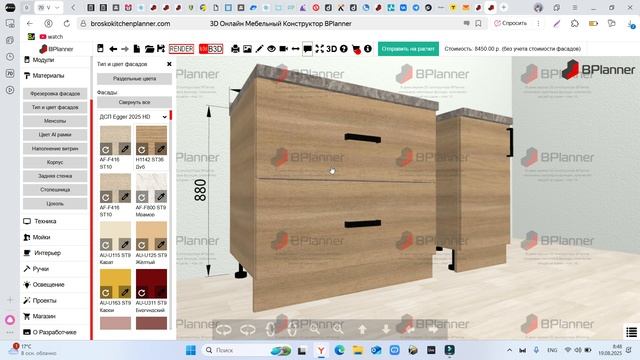Image resolution: width=640 pixels, height=360 pixels.
Task: Click the fullscreen expand icon
Action: pos(320,49)
